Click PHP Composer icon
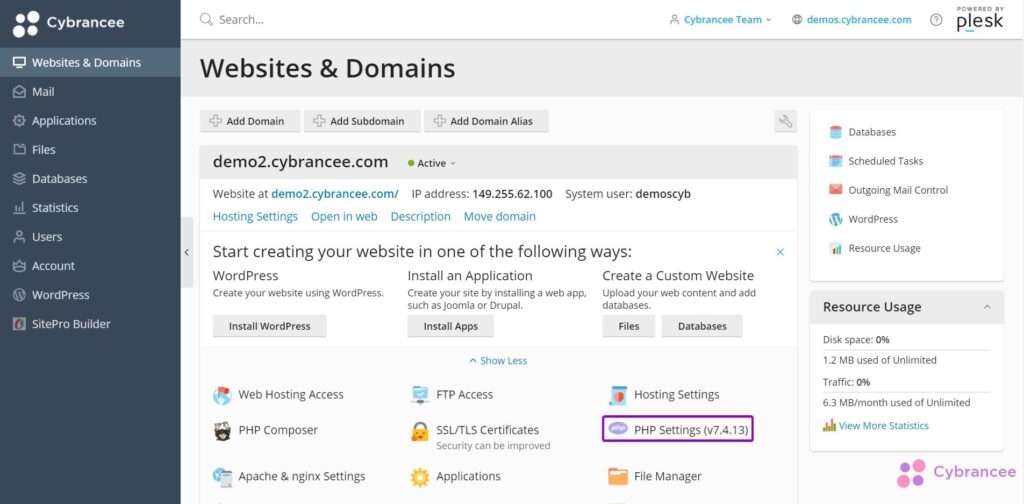The image size is (1024, 504). [x=223, y=431]
